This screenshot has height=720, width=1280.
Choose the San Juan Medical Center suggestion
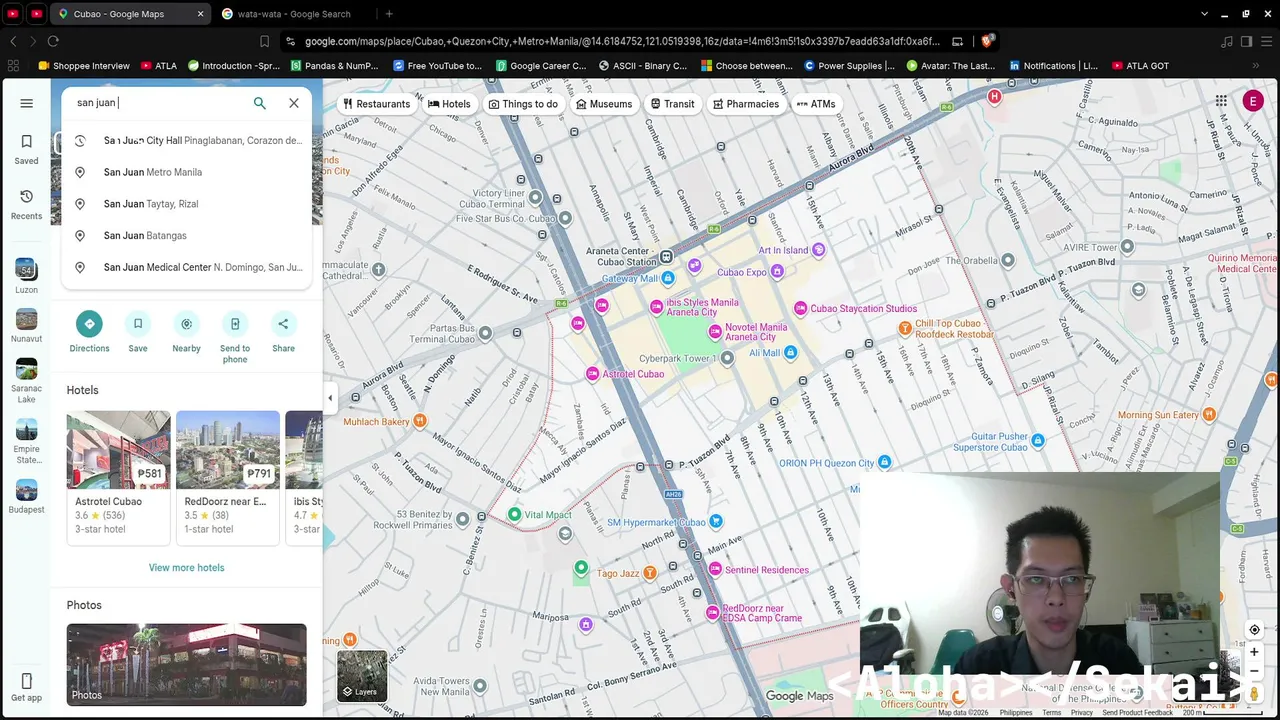187,268
